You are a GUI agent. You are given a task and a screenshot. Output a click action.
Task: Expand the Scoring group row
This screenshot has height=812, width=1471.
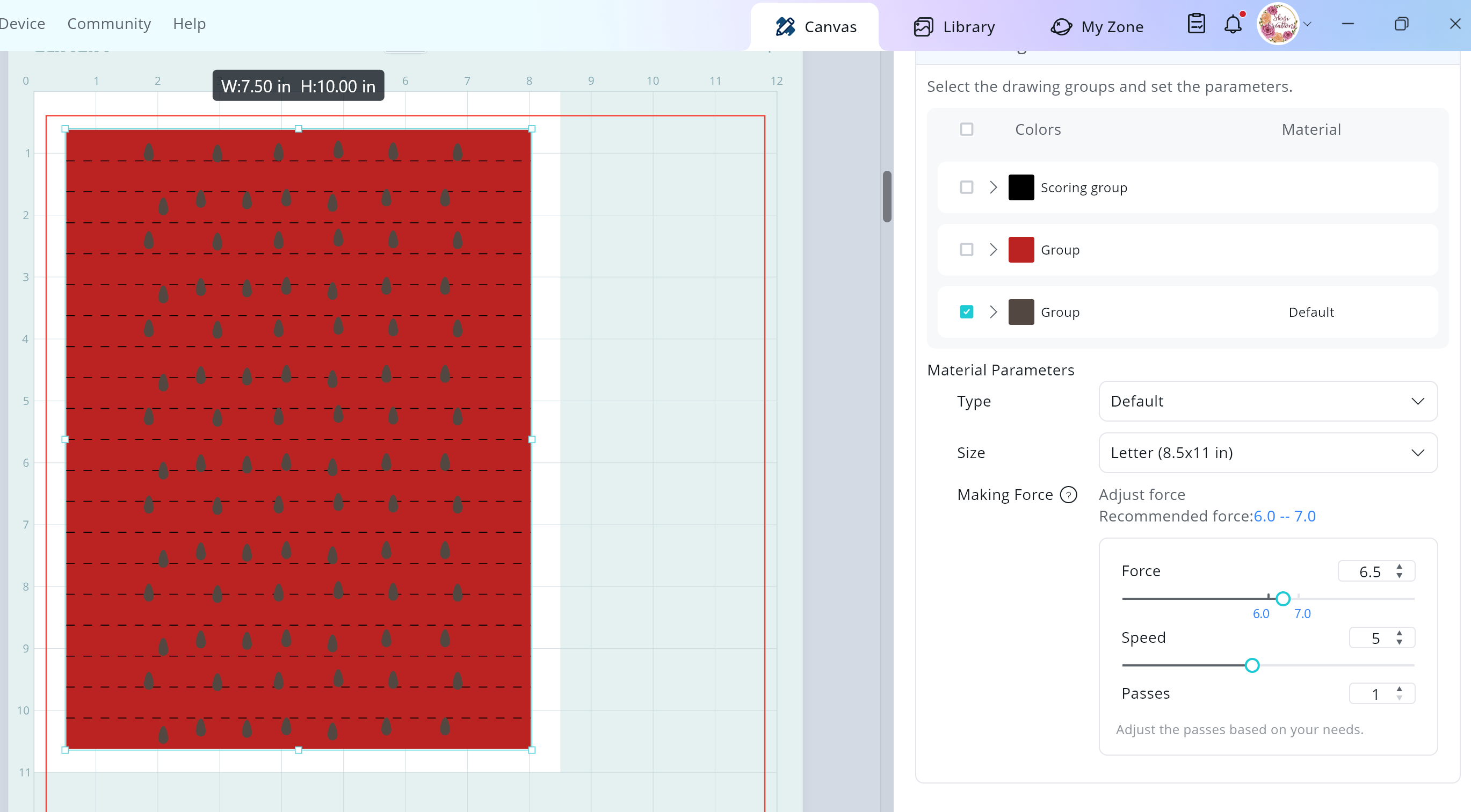coord(993,187)
